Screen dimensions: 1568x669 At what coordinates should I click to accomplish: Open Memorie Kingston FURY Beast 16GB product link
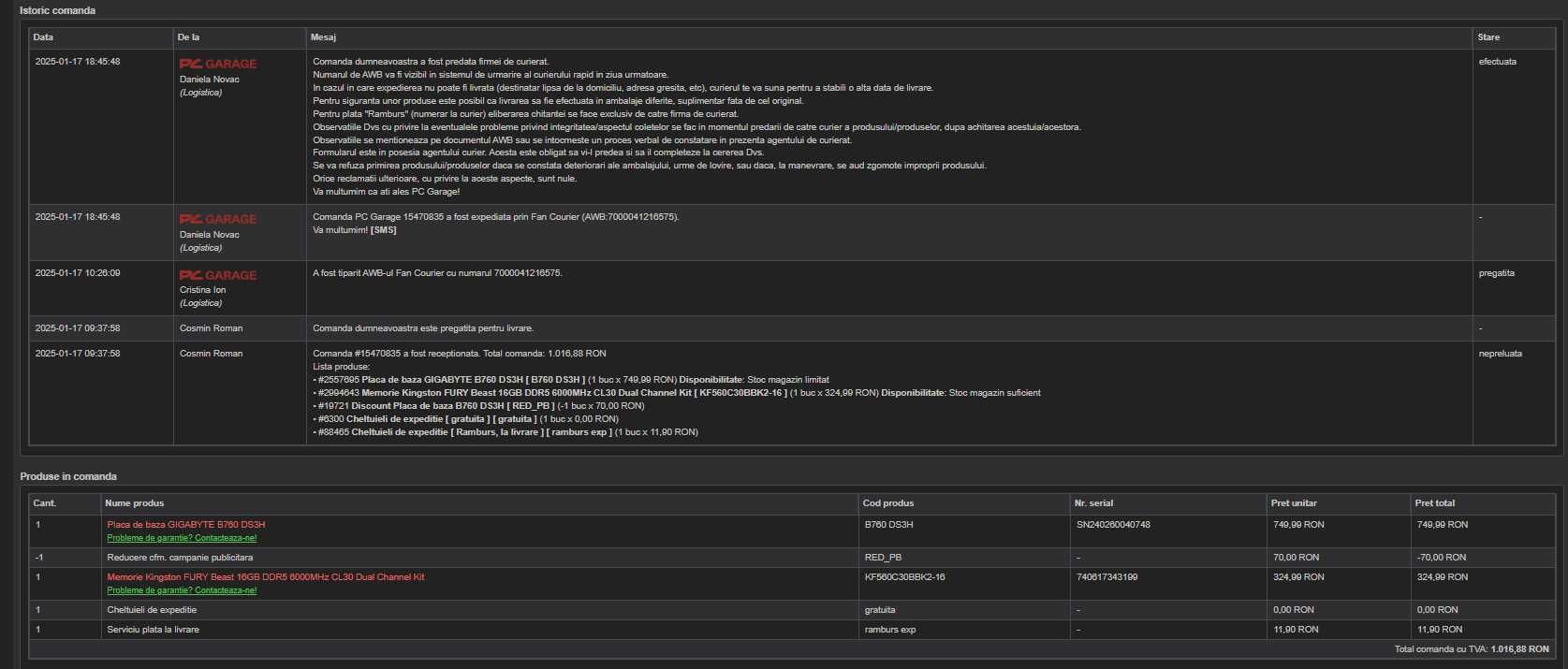266,577
